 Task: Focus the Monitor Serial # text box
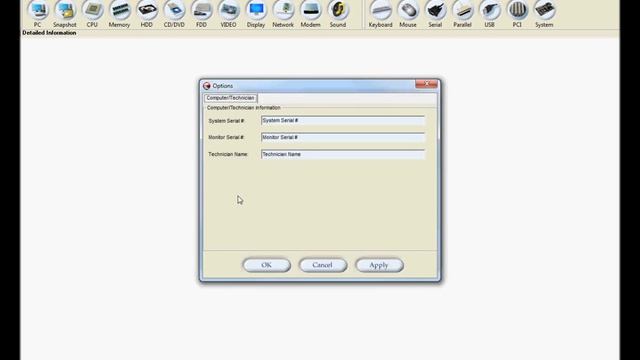click(x=343, y=137)
